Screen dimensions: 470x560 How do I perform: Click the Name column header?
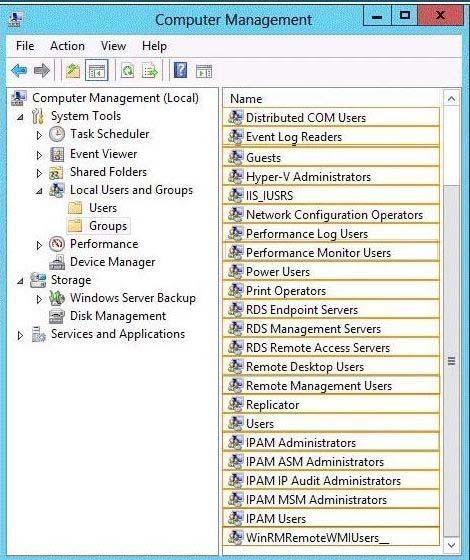[331, 99]
